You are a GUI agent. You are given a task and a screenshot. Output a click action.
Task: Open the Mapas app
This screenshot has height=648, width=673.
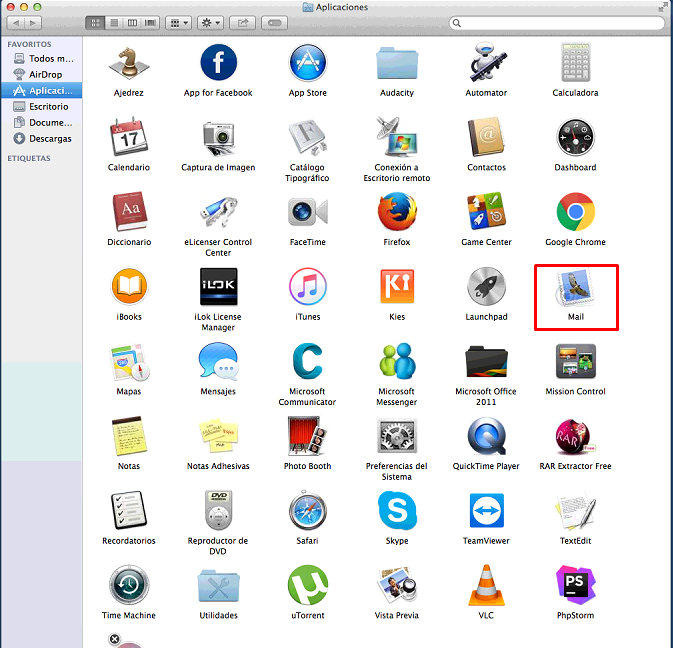(129, 361)
